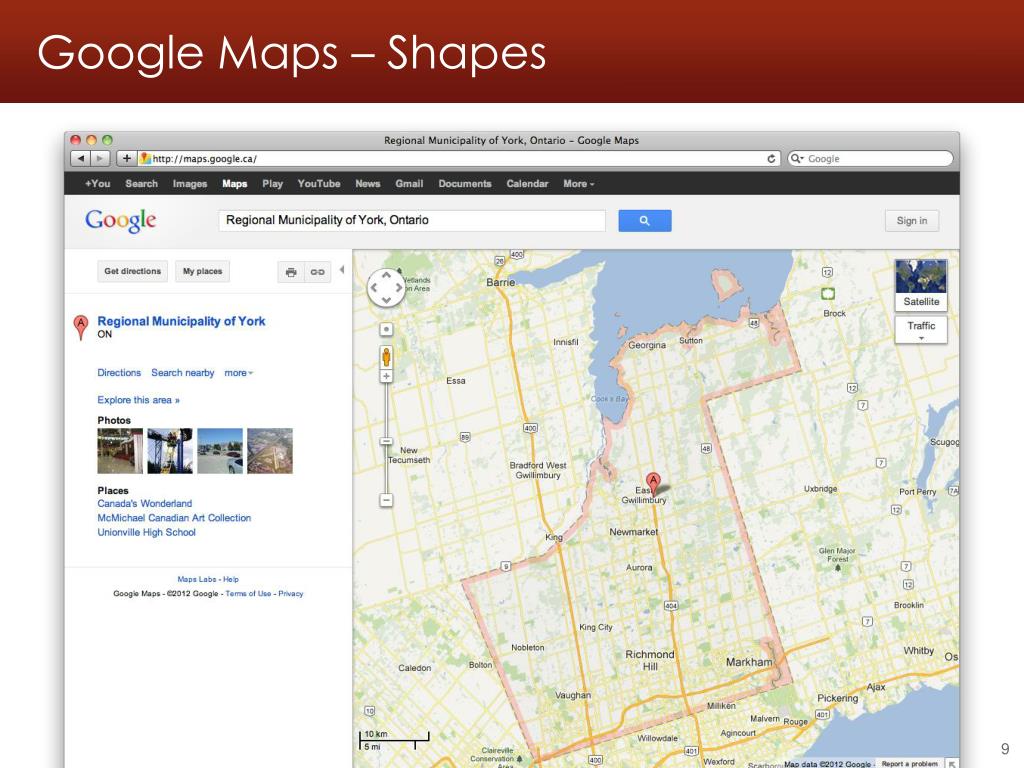Click the blue magnifier search button
The width and height of the screenshot is (1024, 768).
[x=645, y=221]
